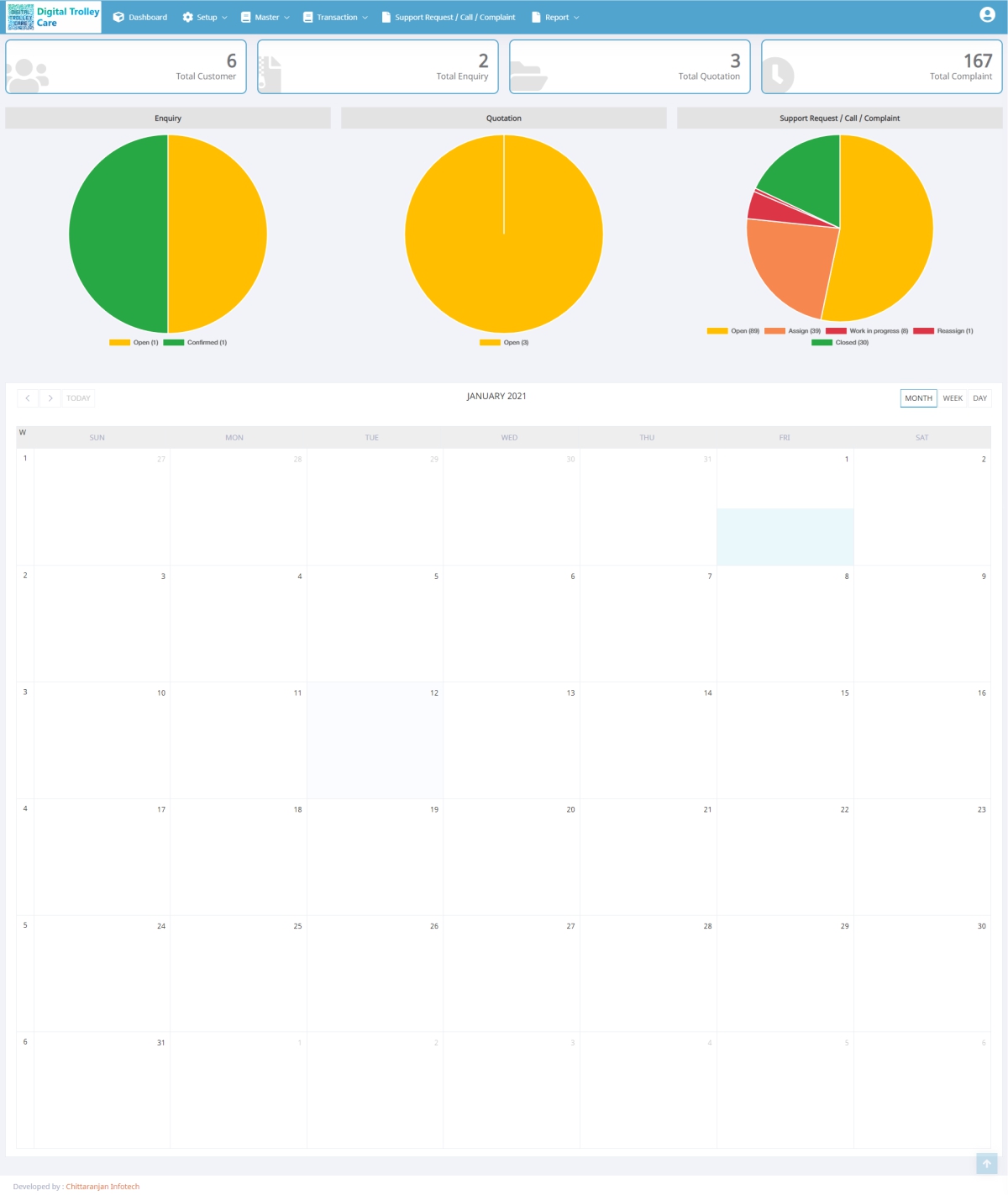Toggle Quotation legend Open (3) swatch
The height and width of the screenshot is (1195, 1008).
pyautogui.click(x=490, y=342)
